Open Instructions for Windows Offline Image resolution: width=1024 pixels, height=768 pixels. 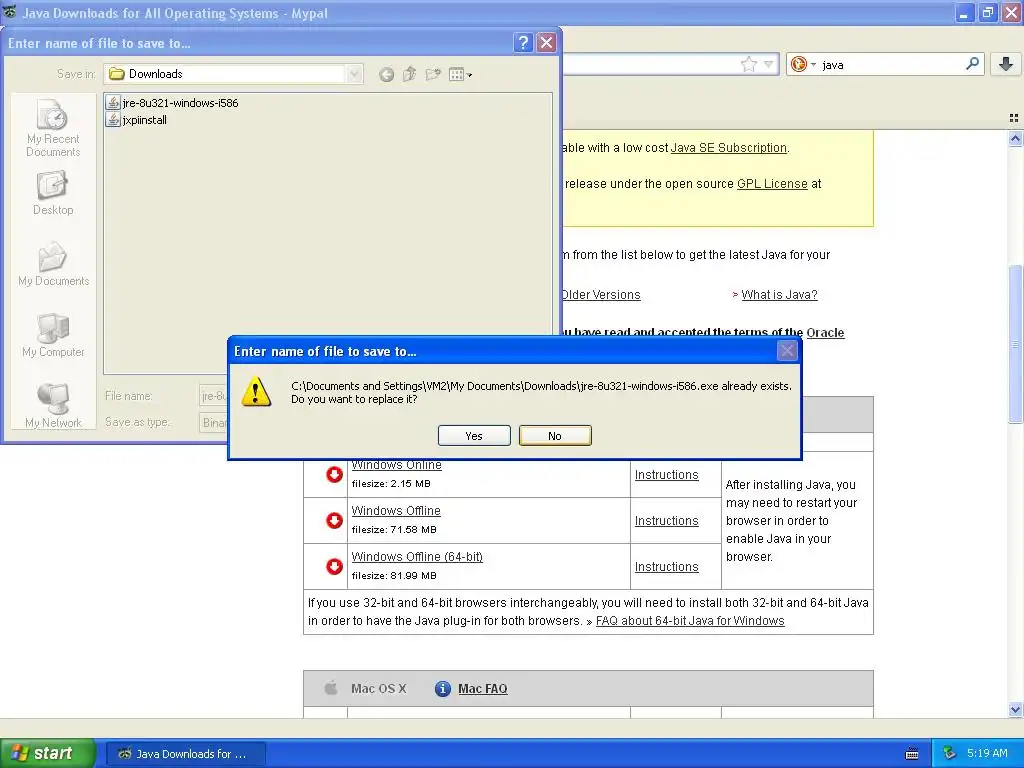[666, 520]
